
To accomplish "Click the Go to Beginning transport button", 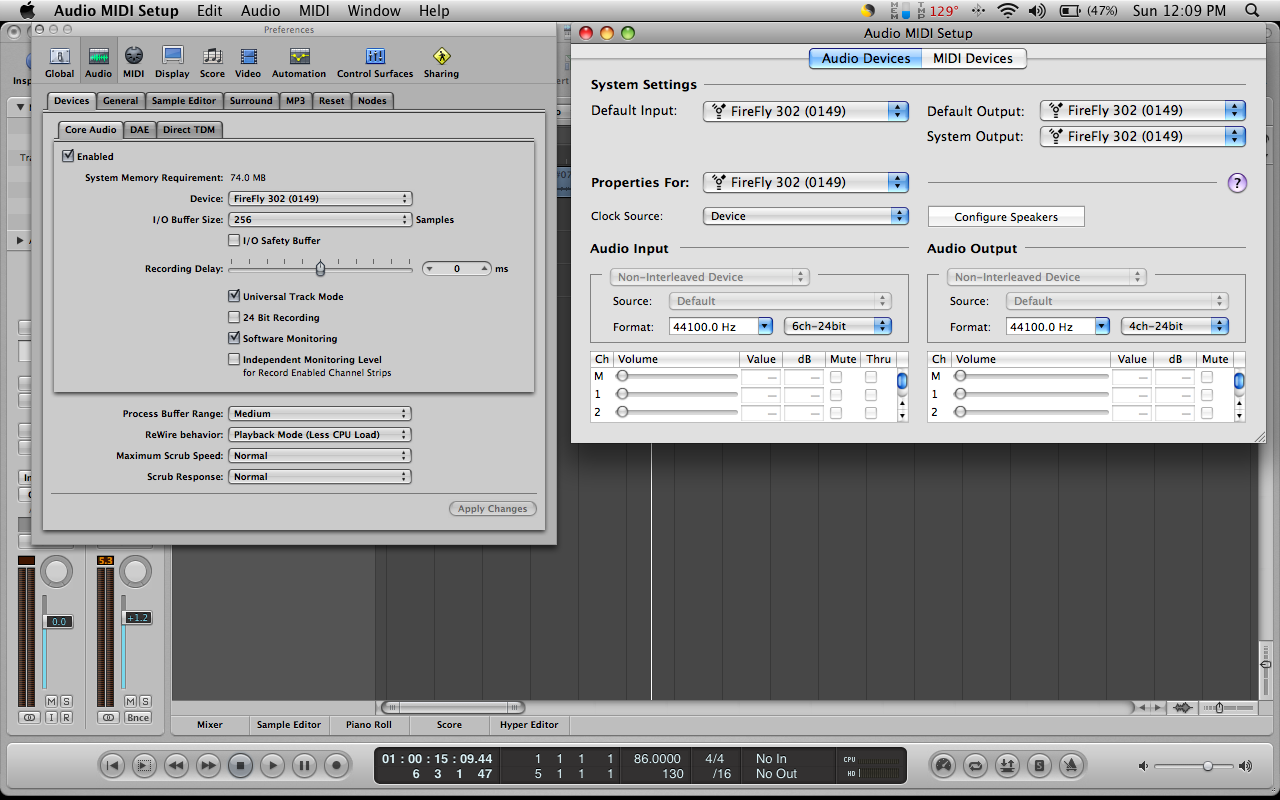I will 112,766.
